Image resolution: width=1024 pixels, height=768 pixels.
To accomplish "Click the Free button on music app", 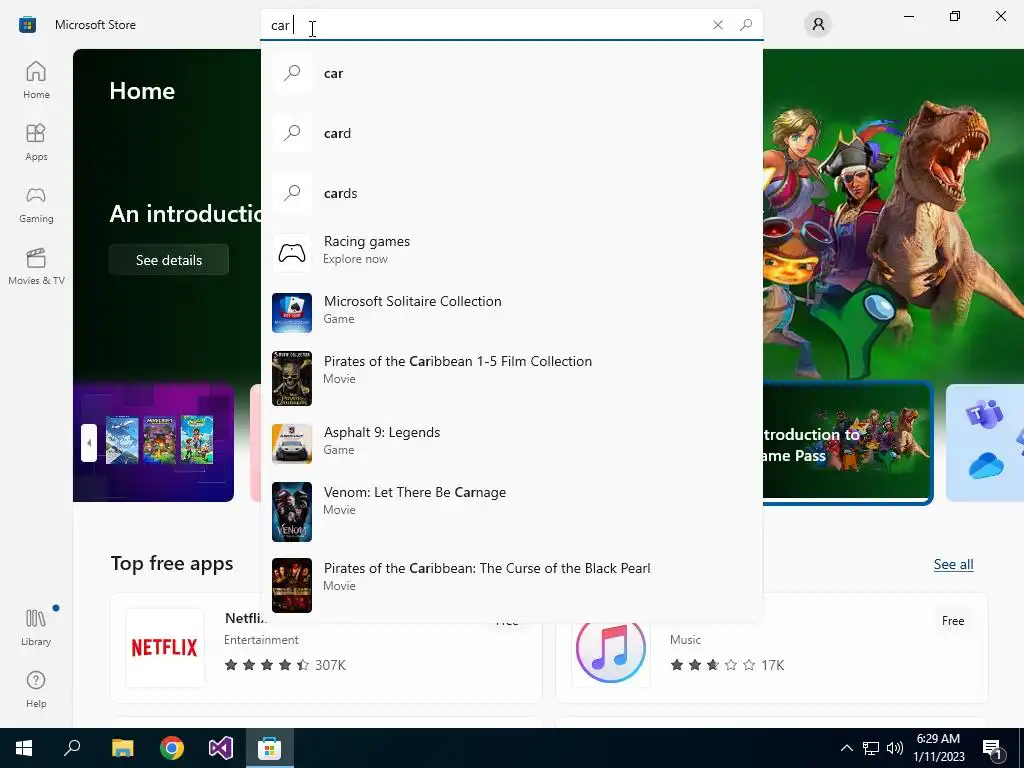I will pos(953,621).
